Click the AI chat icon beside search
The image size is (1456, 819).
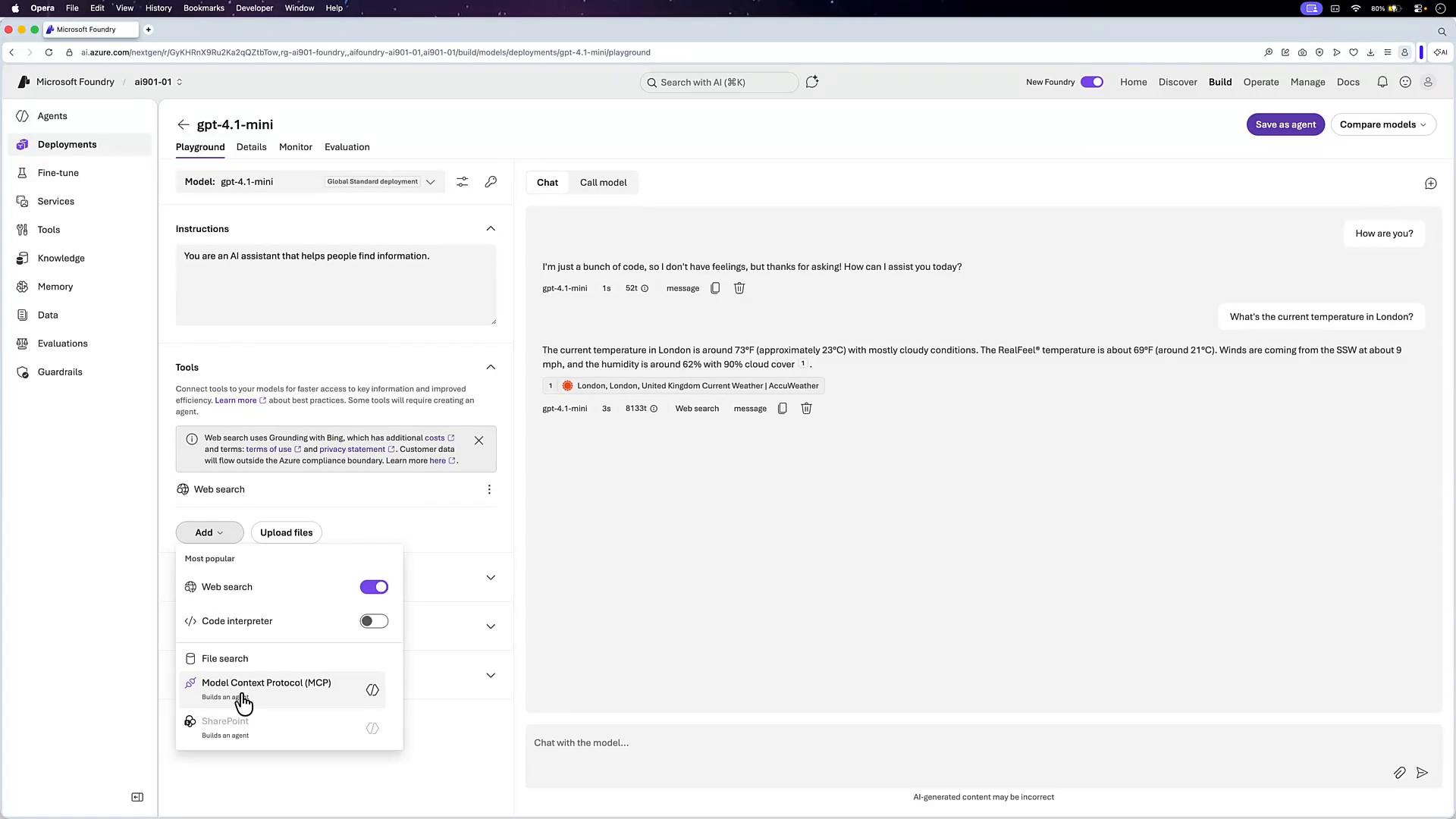click(812, 82)
